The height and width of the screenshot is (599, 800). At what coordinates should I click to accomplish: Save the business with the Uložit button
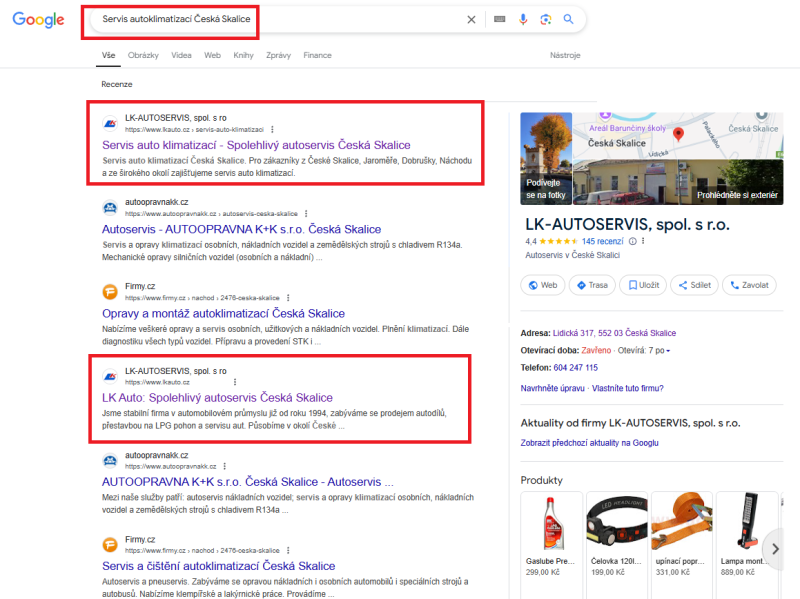[643, 285]
